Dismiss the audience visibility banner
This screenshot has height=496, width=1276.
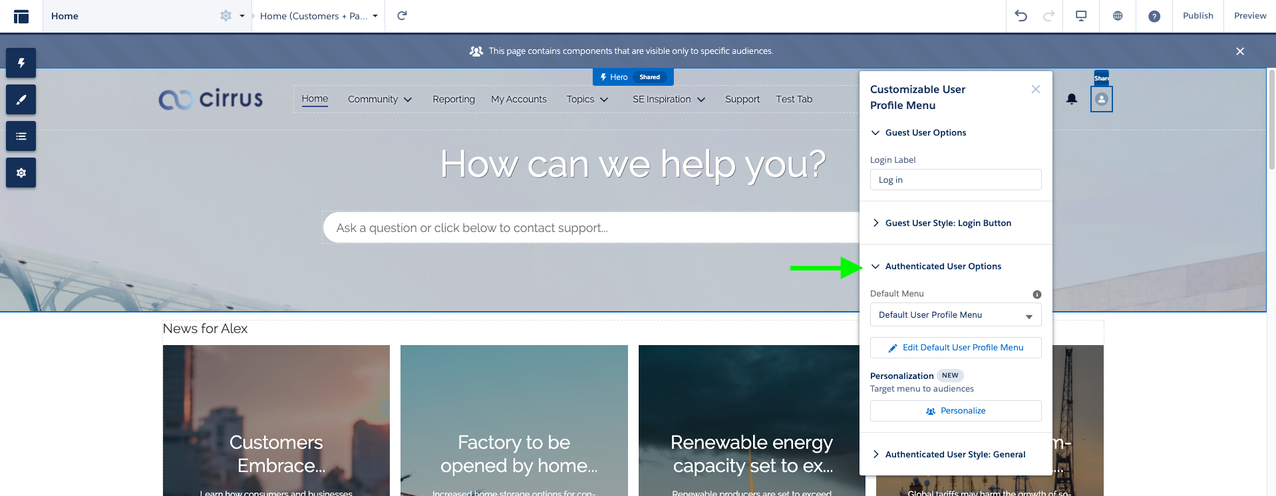click(1240, 51)
